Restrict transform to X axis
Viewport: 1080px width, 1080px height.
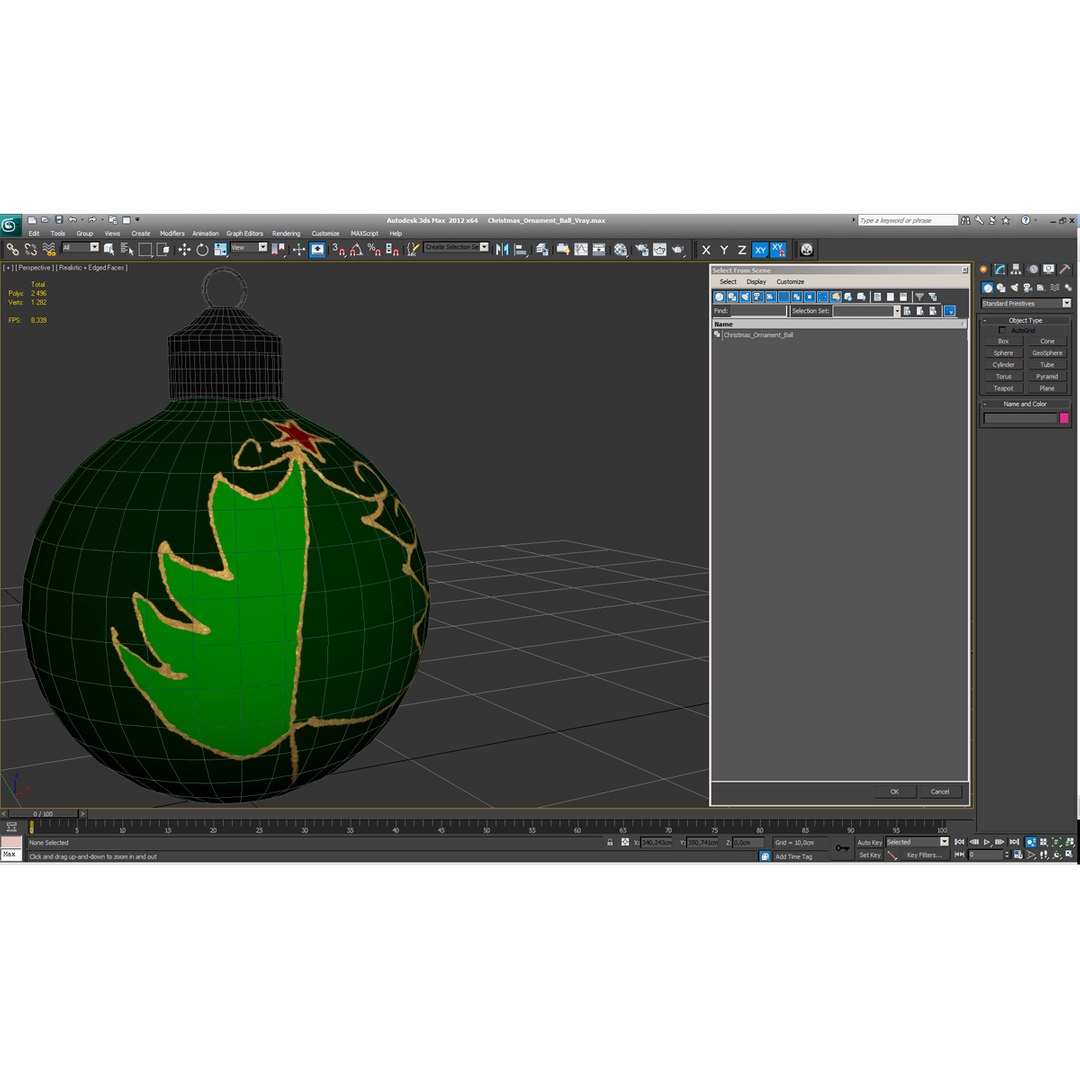(706, 250)
